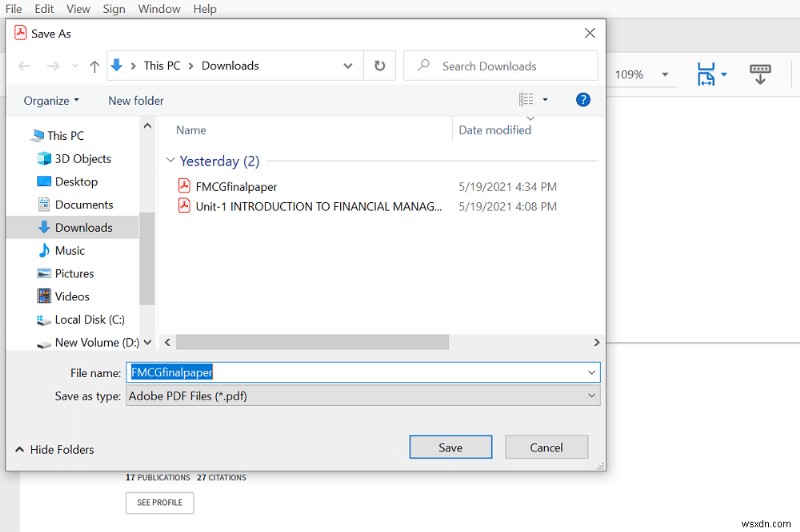This screenshot has height=532, width=800.
Task: Open the Help menu
Action: pyautogui.click(x=205, y=9)
